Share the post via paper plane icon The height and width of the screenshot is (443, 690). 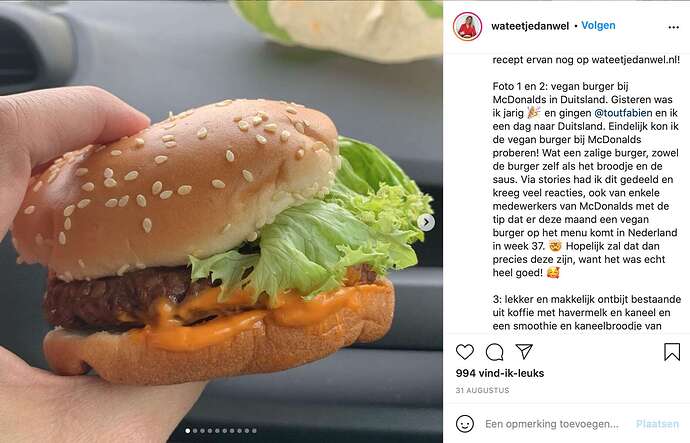pyautogui.click(x=524, y=351)
